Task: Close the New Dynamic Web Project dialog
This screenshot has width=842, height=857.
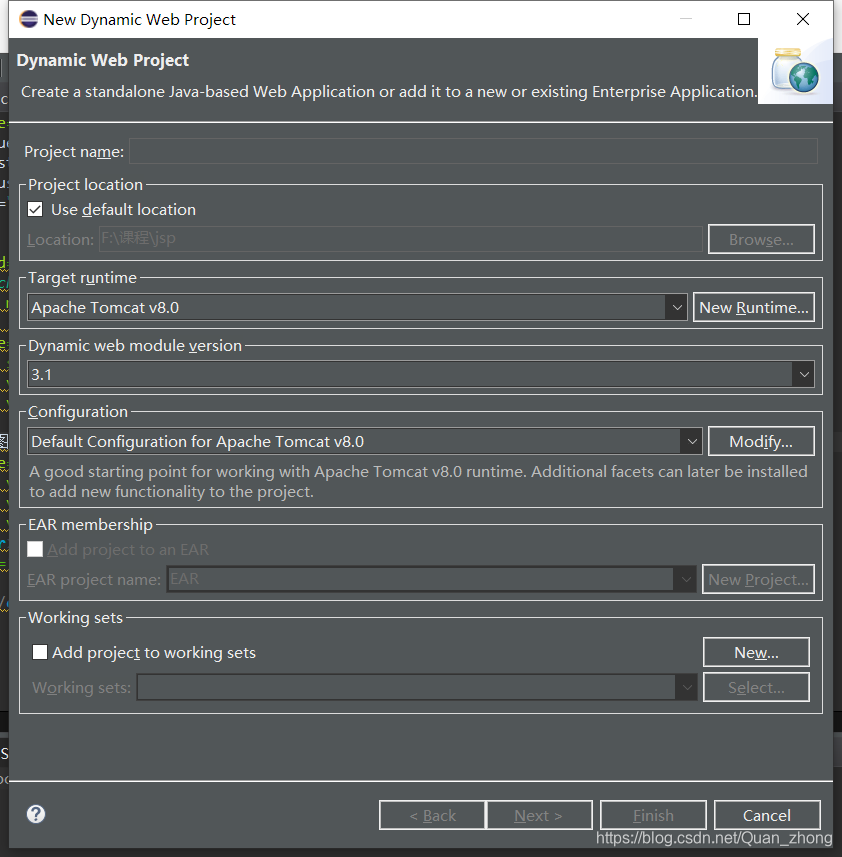Action: pos(803,19)
